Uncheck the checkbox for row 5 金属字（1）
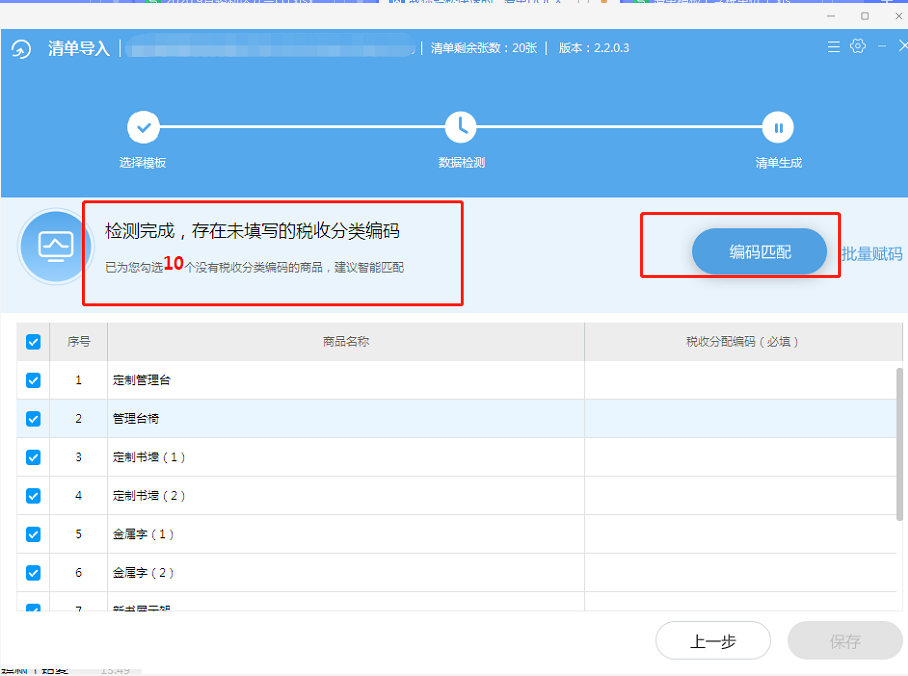908x676 pixels. click(33, 534)
